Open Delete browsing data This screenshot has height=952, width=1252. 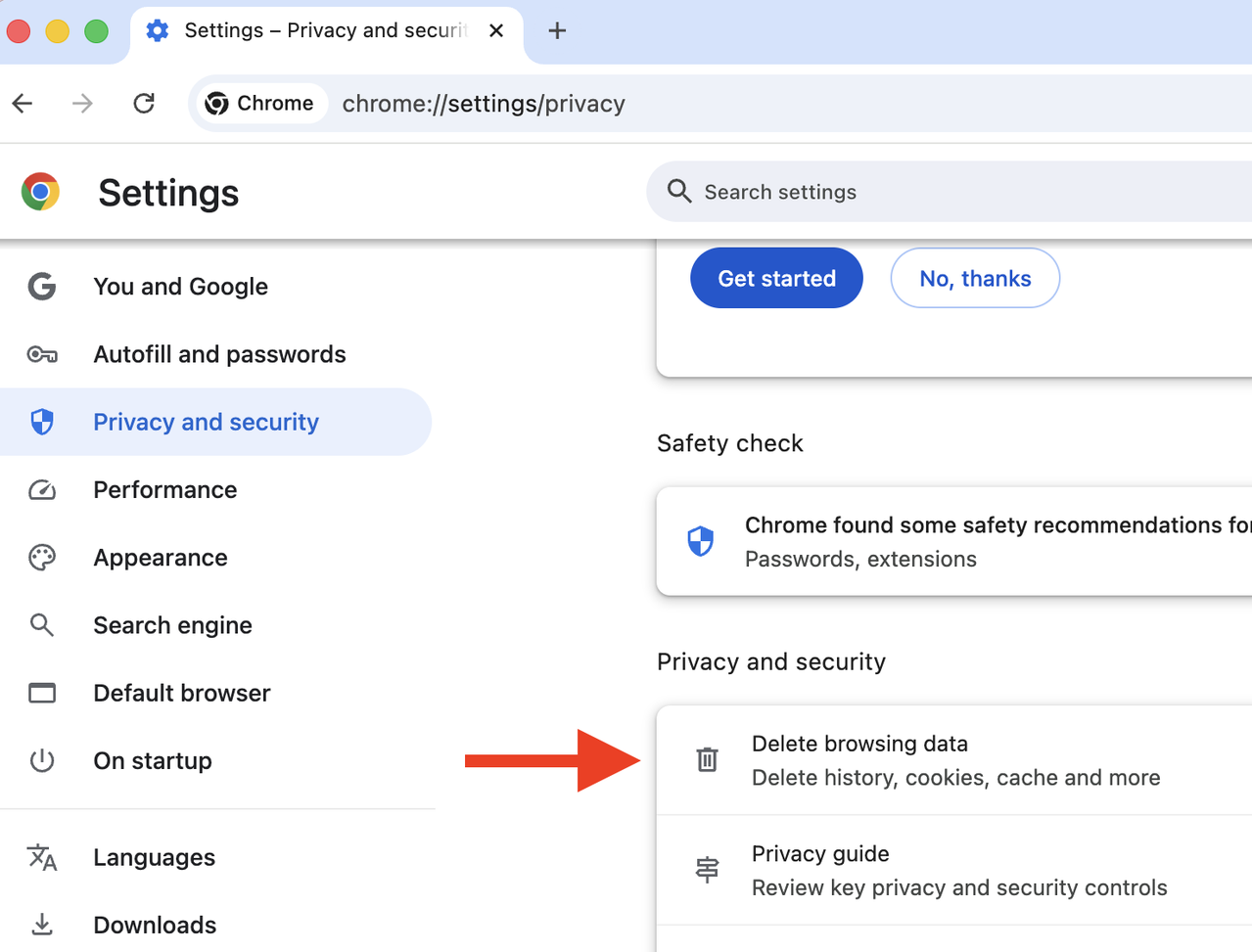(954, 760)
